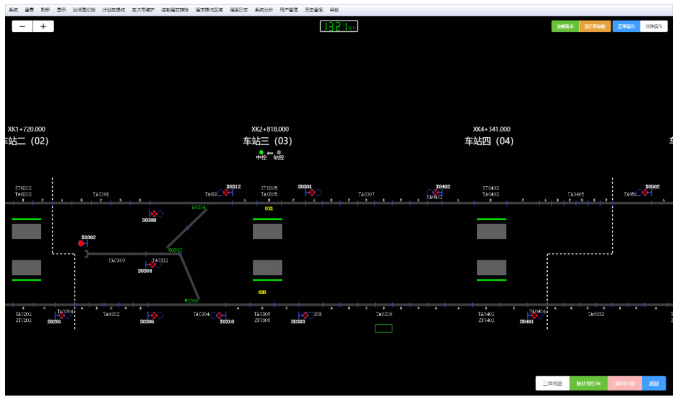The image size is (676, 399).
Task: Click the empty green train box on the lower track
Action: [x=383, y=329]
